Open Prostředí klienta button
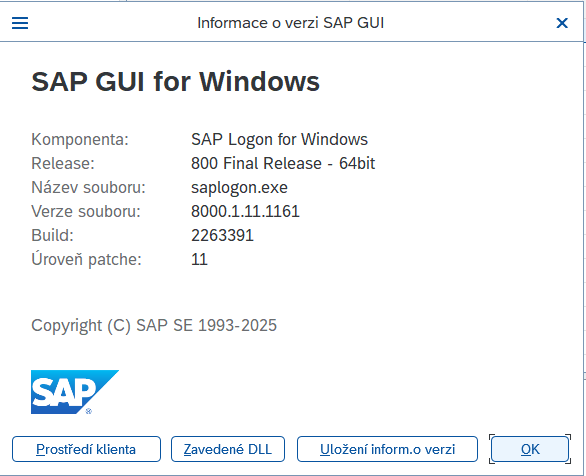The width and height of the screenshot is (586, 476). coord(86,449)
